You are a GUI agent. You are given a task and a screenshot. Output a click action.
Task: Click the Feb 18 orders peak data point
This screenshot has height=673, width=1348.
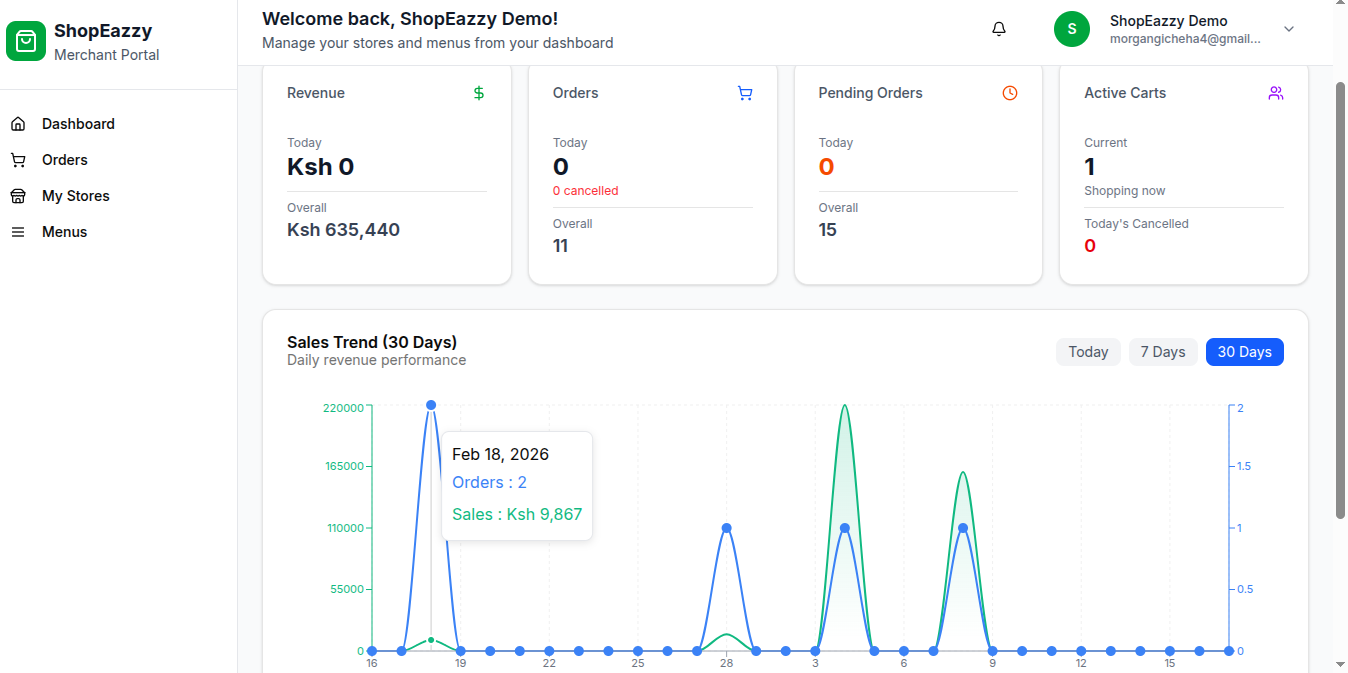[431, 405]
